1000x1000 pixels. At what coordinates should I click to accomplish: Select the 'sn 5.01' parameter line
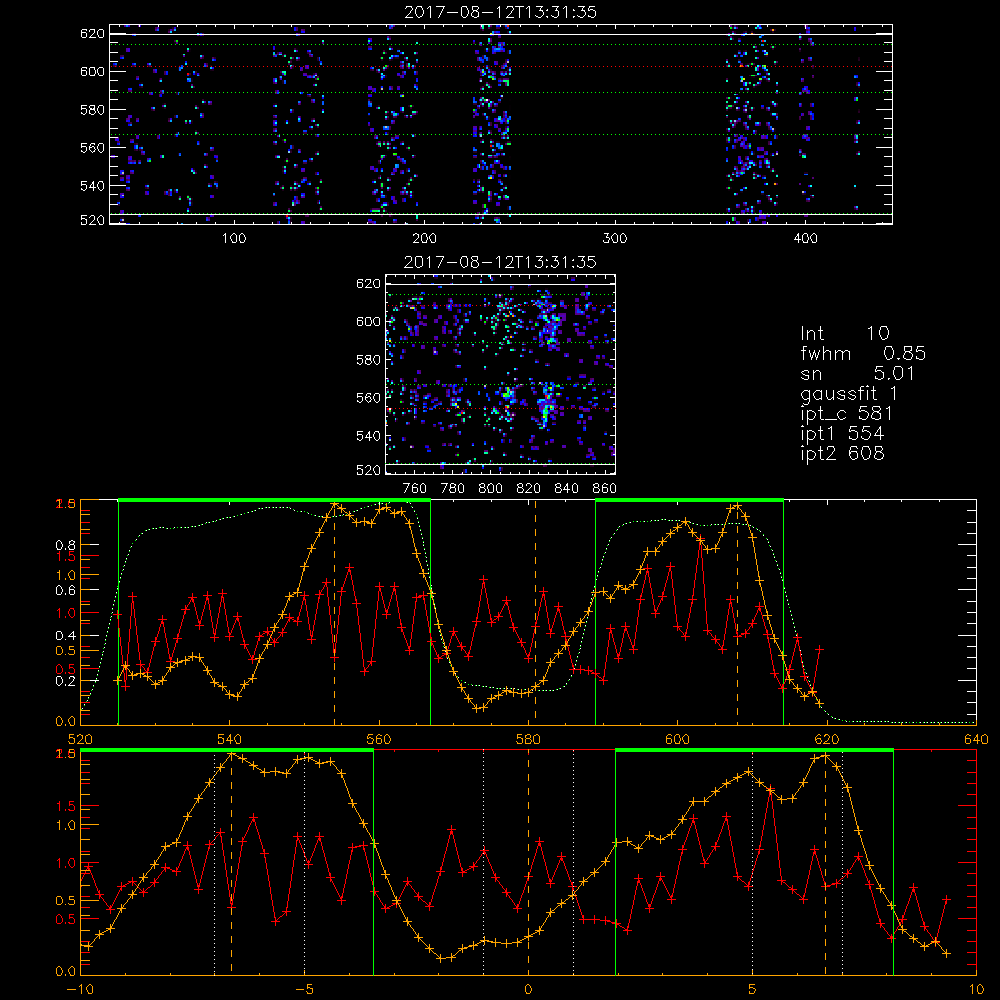tap(858, 373)
